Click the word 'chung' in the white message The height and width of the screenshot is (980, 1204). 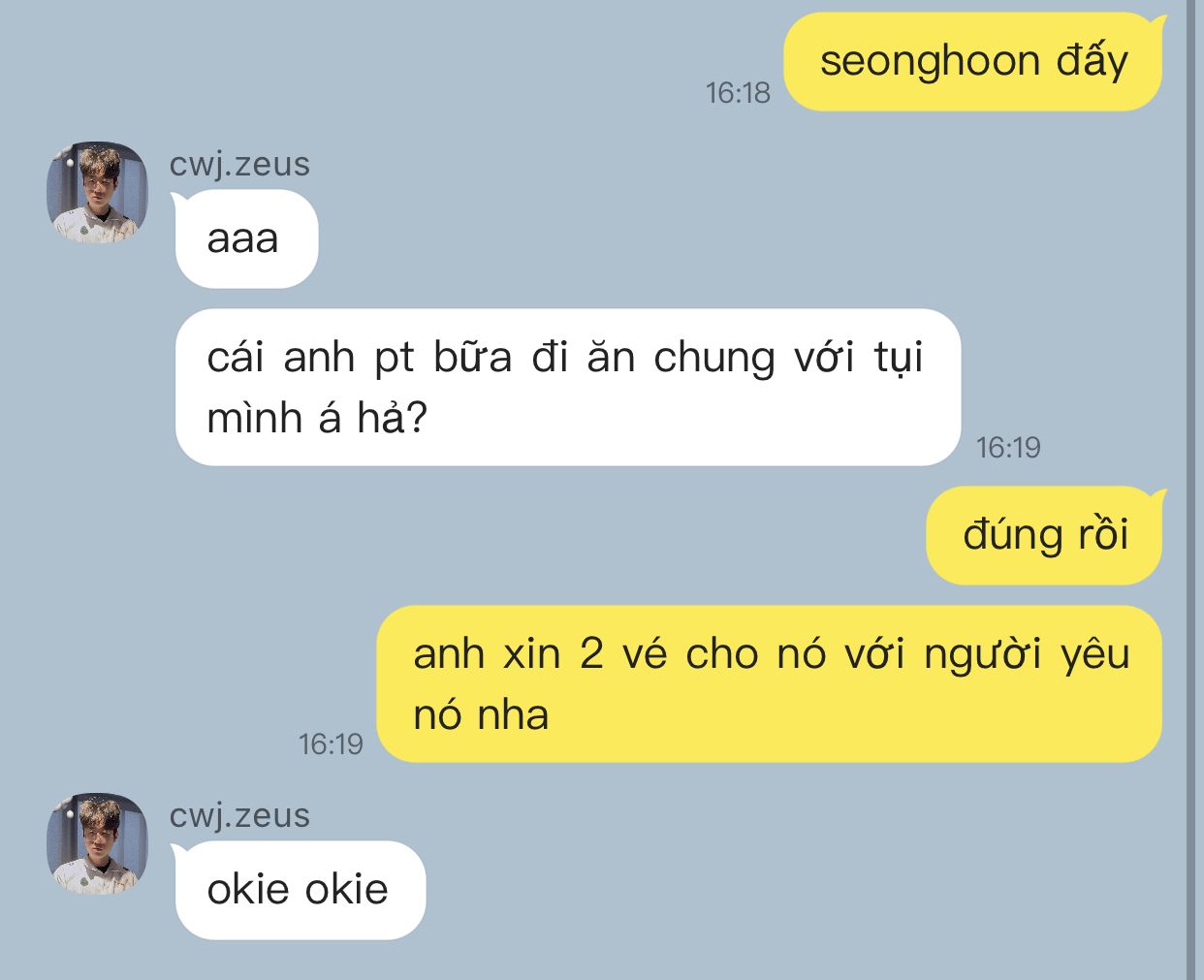coord(714,358)
